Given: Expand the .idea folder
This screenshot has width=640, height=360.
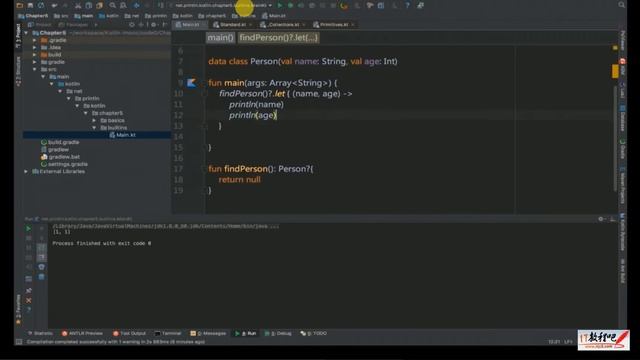Looking at the screenshot, I should click(x=35, y=48).
